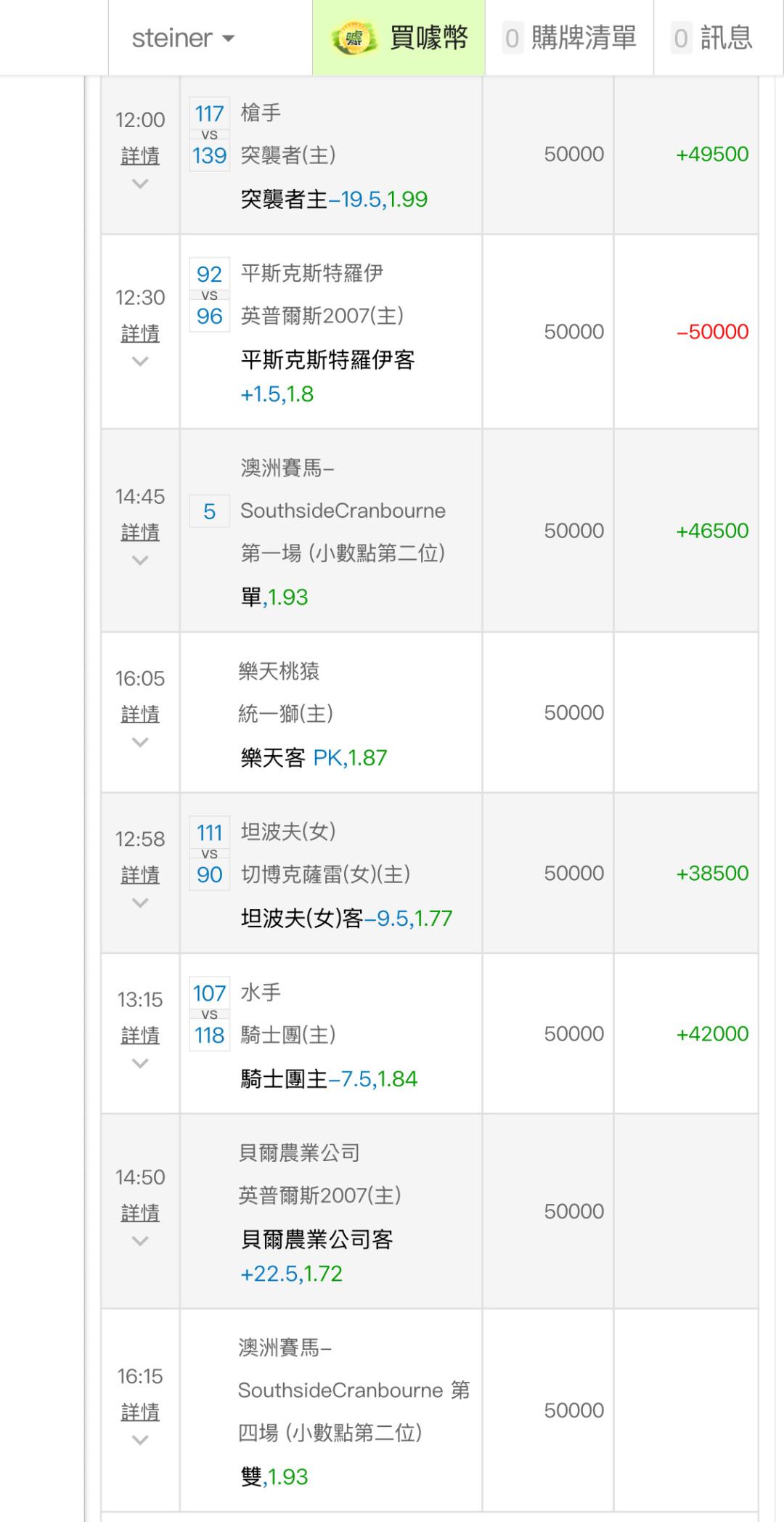The image size is (784, 1522).
Task: Click the 突襲者主 -19.5 bet line
Action: pyautogui.click(x=334, y=199)
